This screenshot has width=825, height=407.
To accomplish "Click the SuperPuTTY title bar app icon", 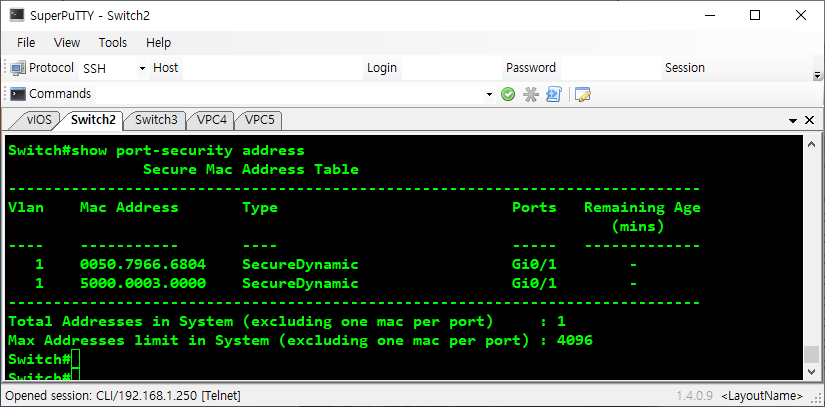I will tap(17, 15).
